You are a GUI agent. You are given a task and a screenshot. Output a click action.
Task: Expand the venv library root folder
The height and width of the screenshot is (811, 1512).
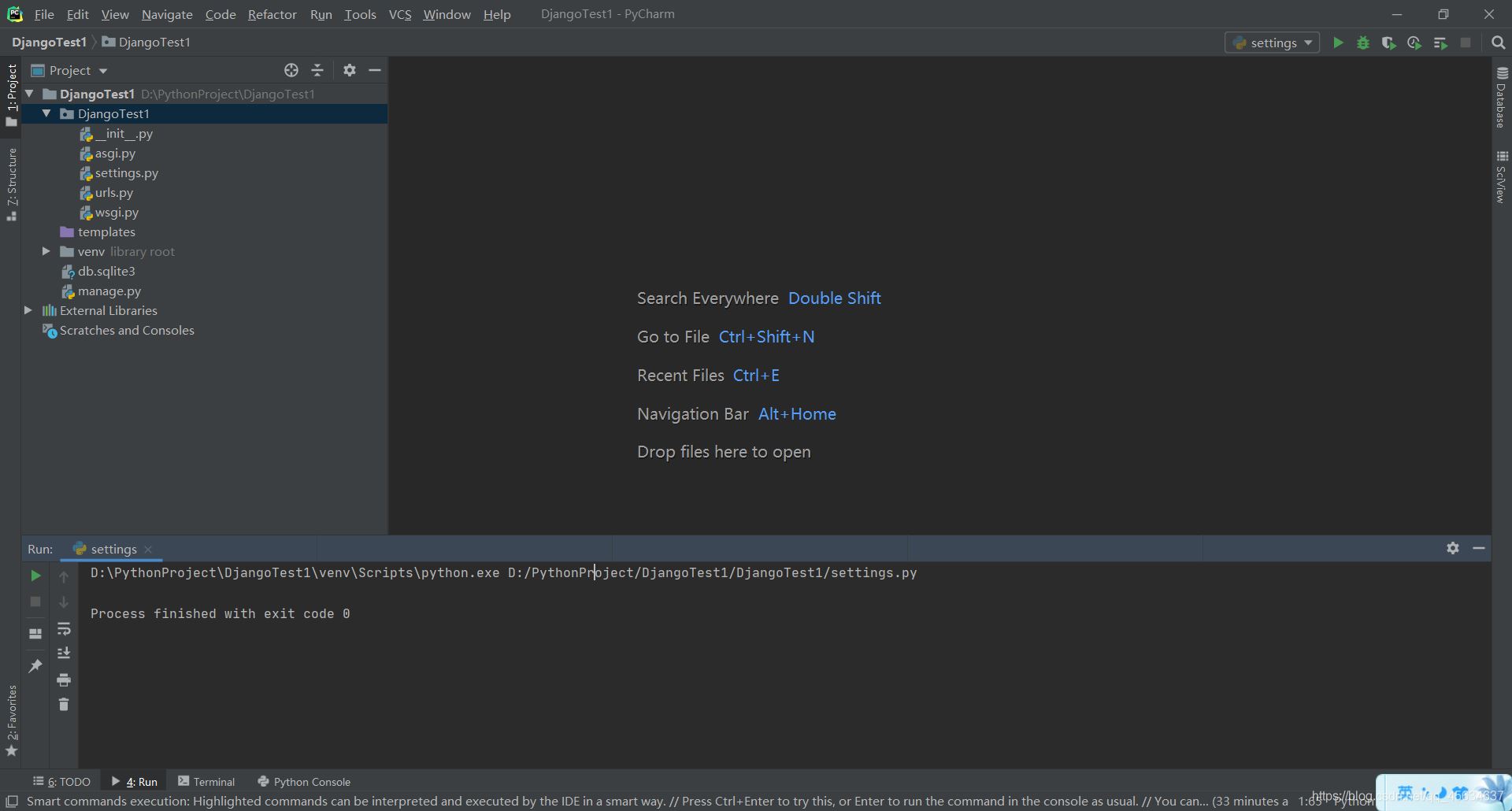(x=46, y=251)
